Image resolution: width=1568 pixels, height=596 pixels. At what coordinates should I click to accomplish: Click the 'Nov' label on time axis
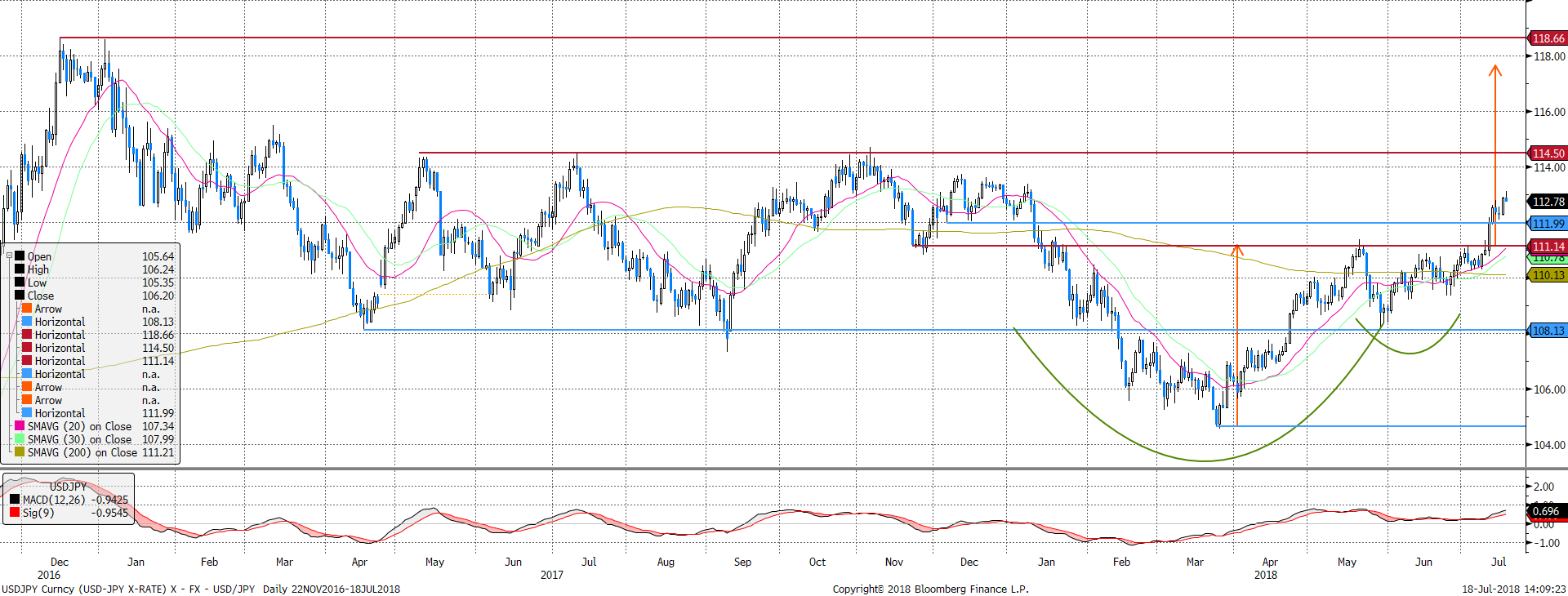pos(894,562)
